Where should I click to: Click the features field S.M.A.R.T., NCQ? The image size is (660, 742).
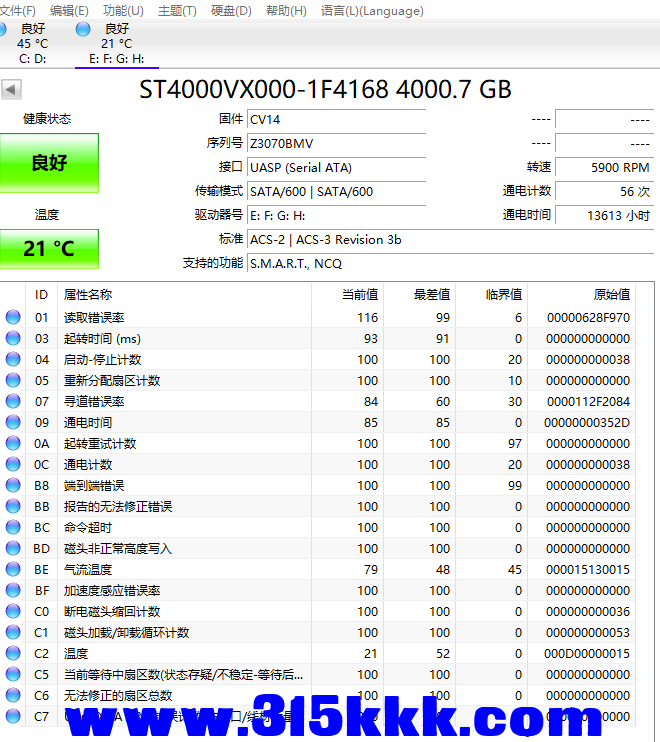(x=450, y=264)
